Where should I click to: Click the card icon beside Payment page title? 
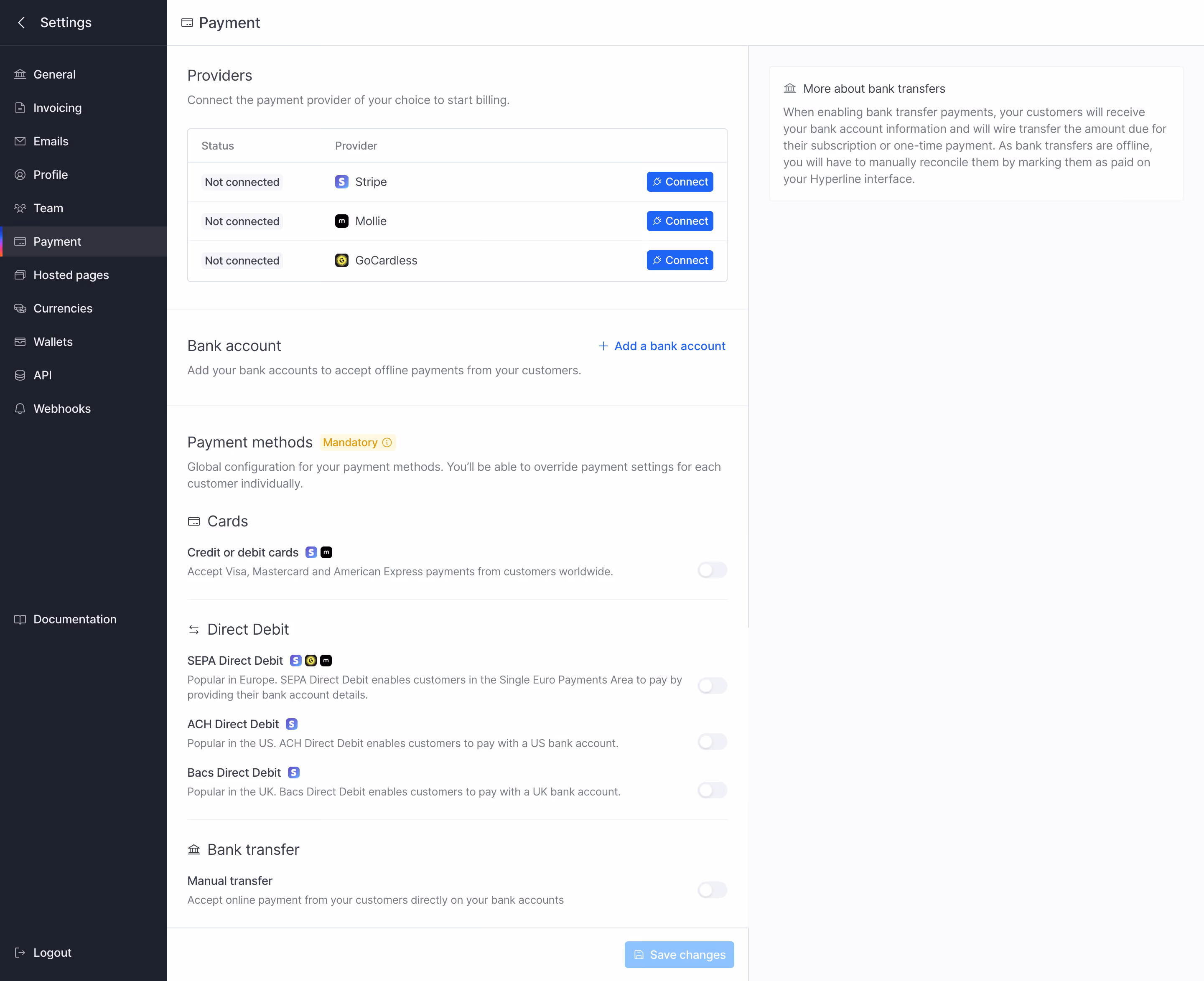(x=187, y=23)
